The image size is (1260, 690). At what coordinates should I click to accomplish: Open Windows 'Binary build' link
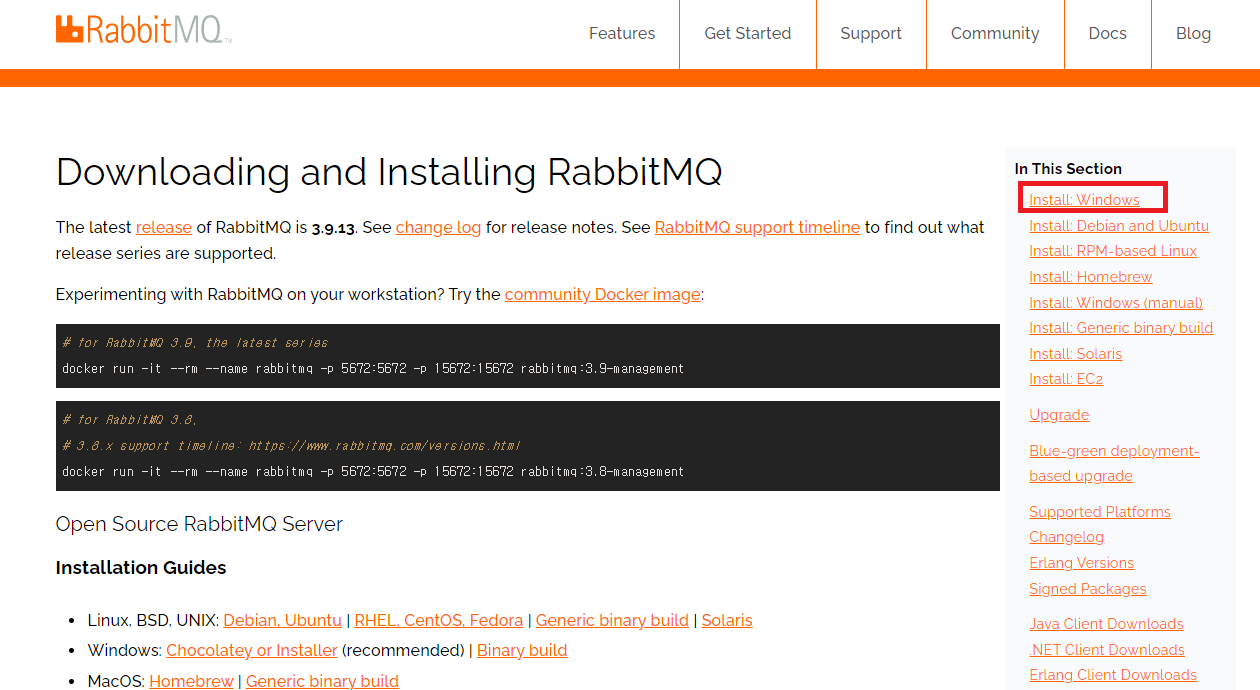pos(522,650)
